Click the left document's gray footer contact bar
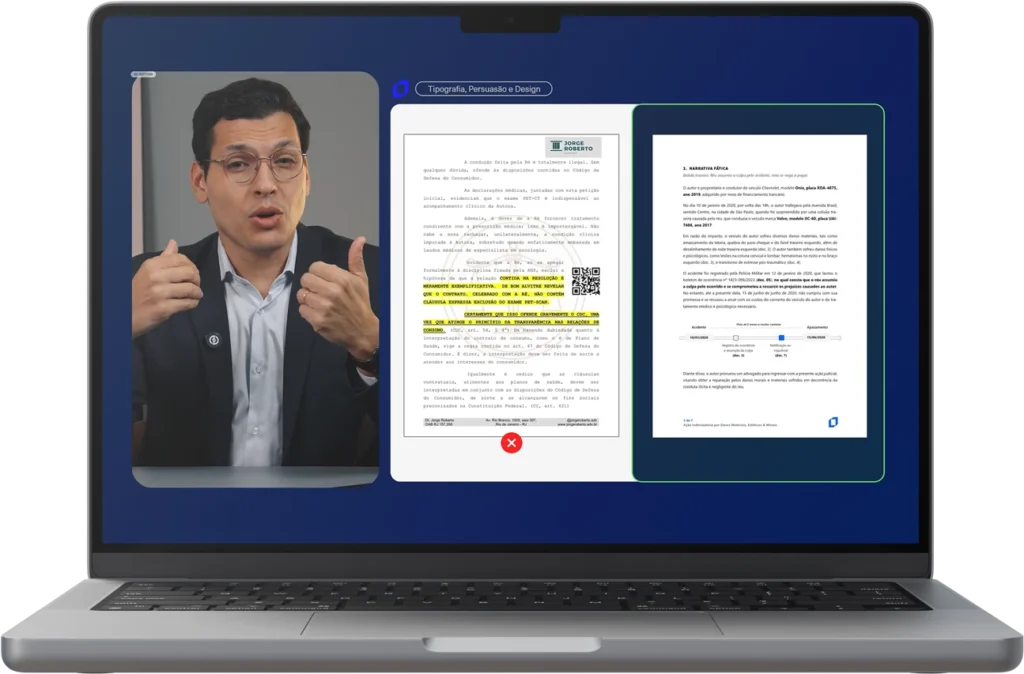The image size is (1024, 674). (511, 423)
